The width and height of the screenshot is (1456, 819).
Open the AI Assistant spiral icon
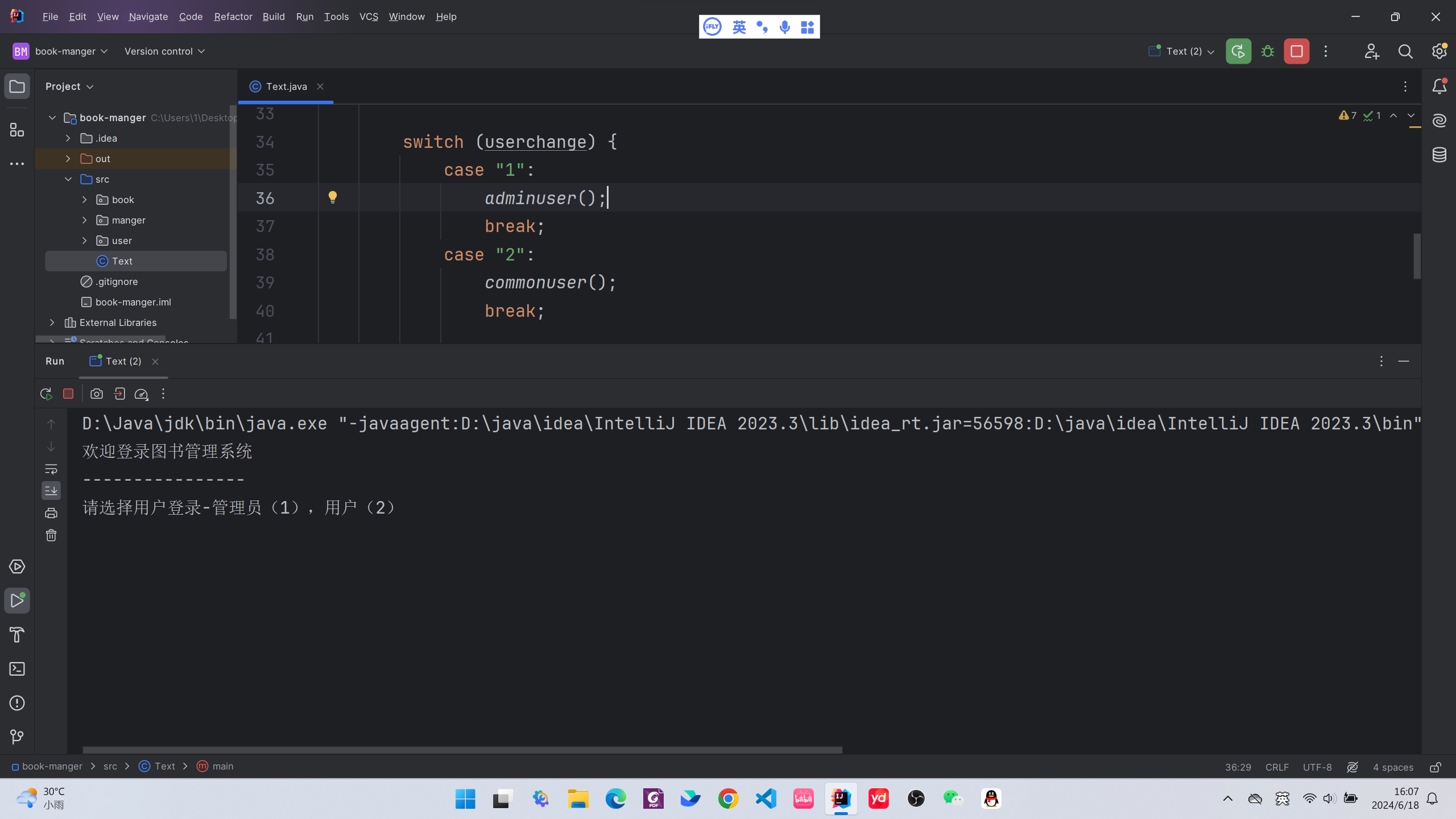1439,121
